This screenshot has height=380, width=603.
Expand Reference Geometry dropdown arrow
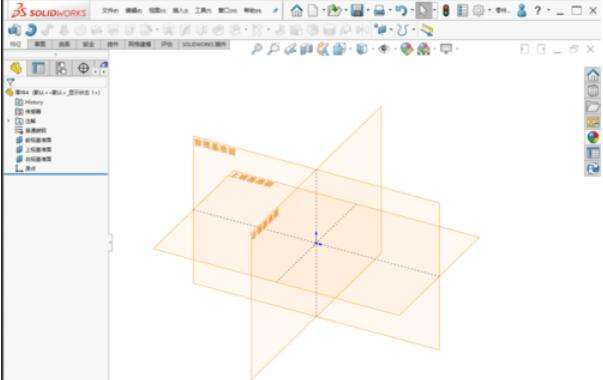pyautogui.click(x=391, y=30)
